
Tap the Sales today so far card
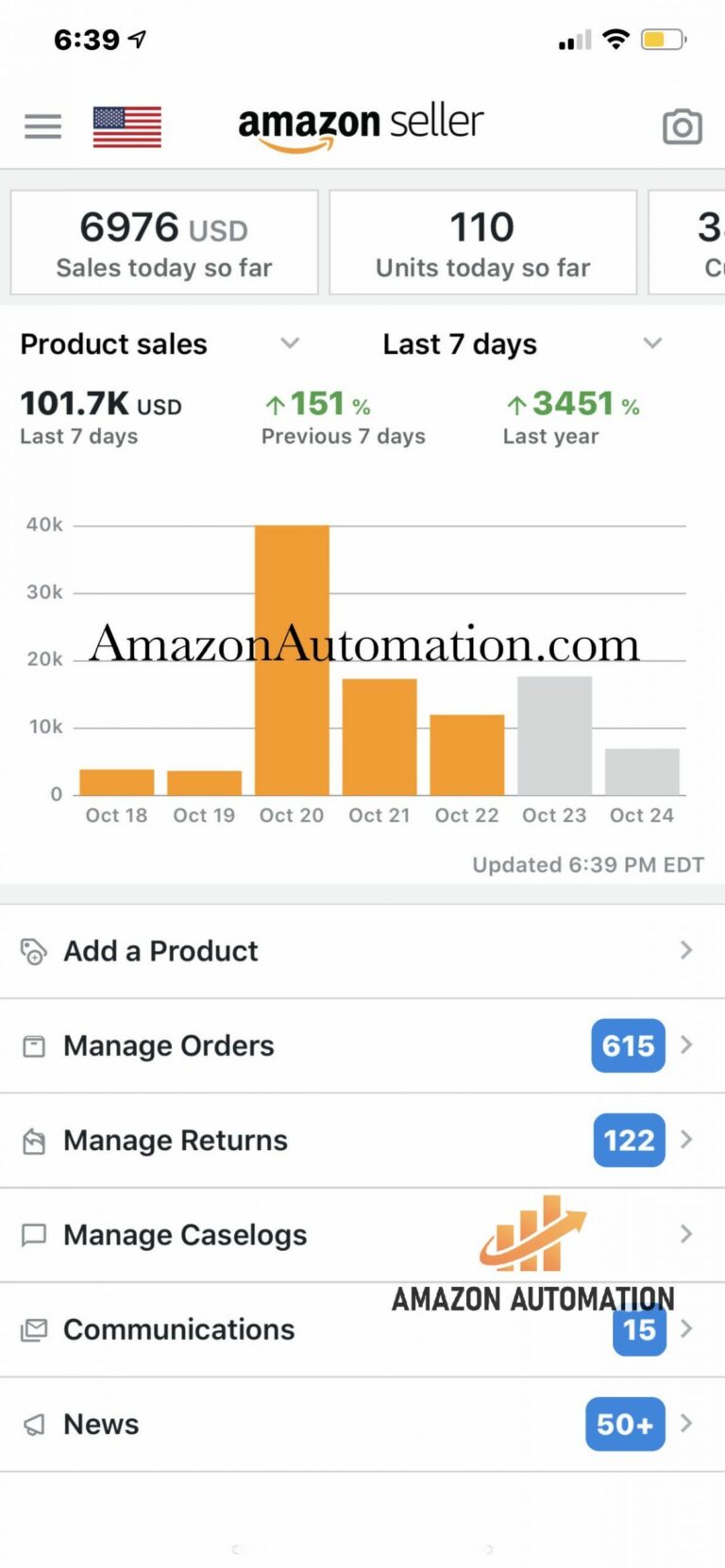[x=164, y=242]
